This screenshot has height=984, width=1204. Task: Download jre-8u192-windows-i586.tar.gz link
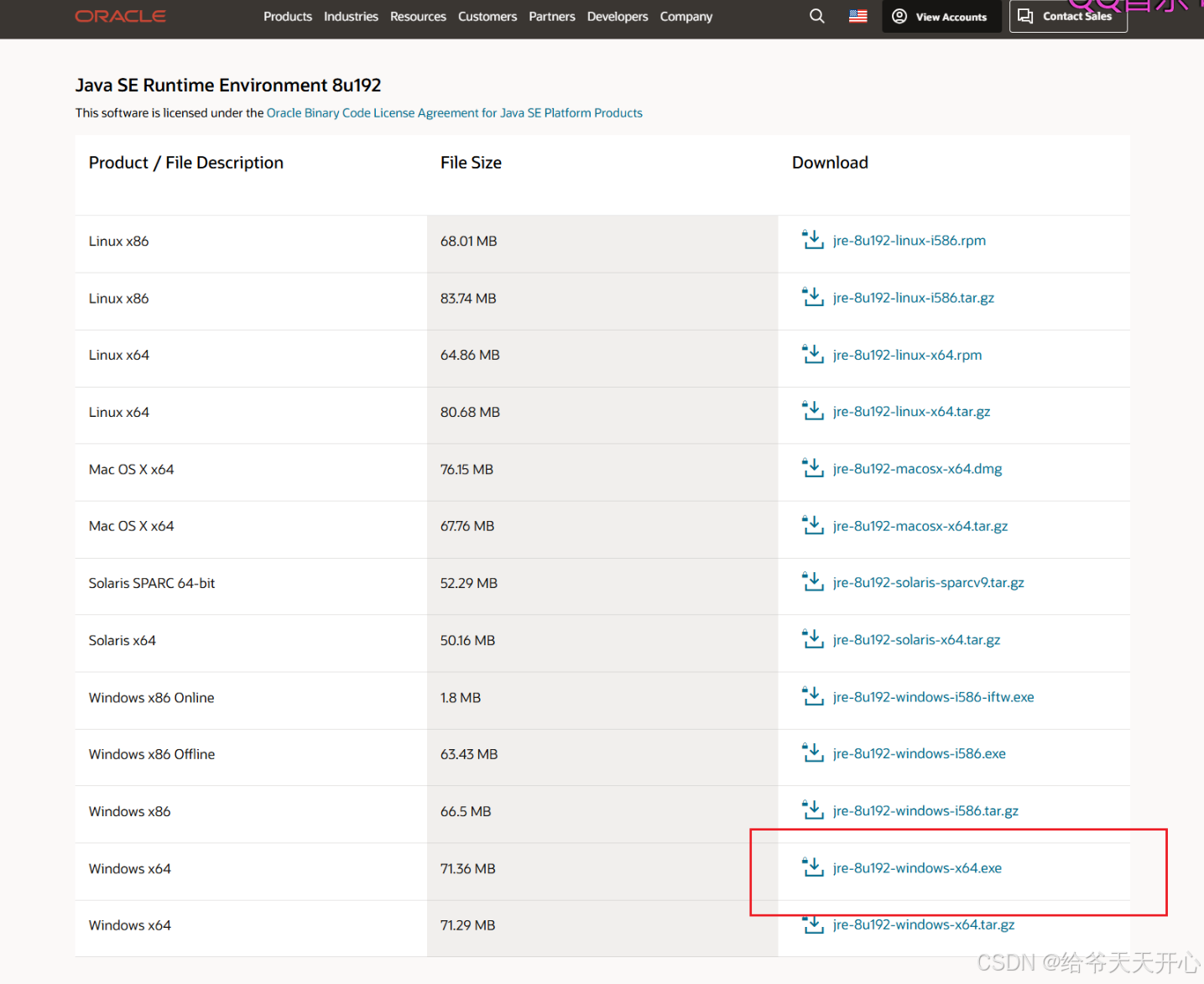click(x=926, y=810)
